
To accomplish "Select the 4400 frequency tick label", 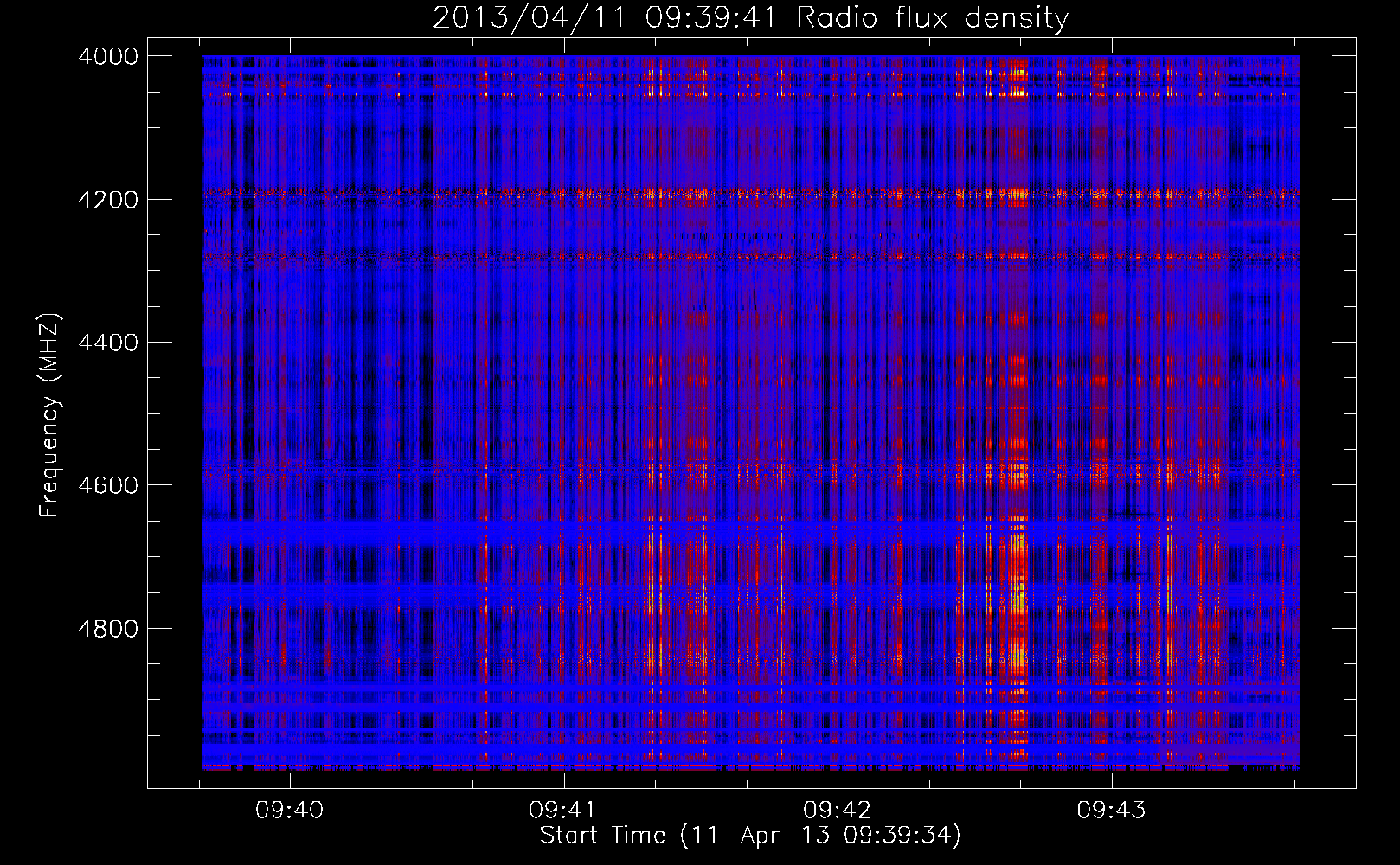I will [x=108, y=343].
